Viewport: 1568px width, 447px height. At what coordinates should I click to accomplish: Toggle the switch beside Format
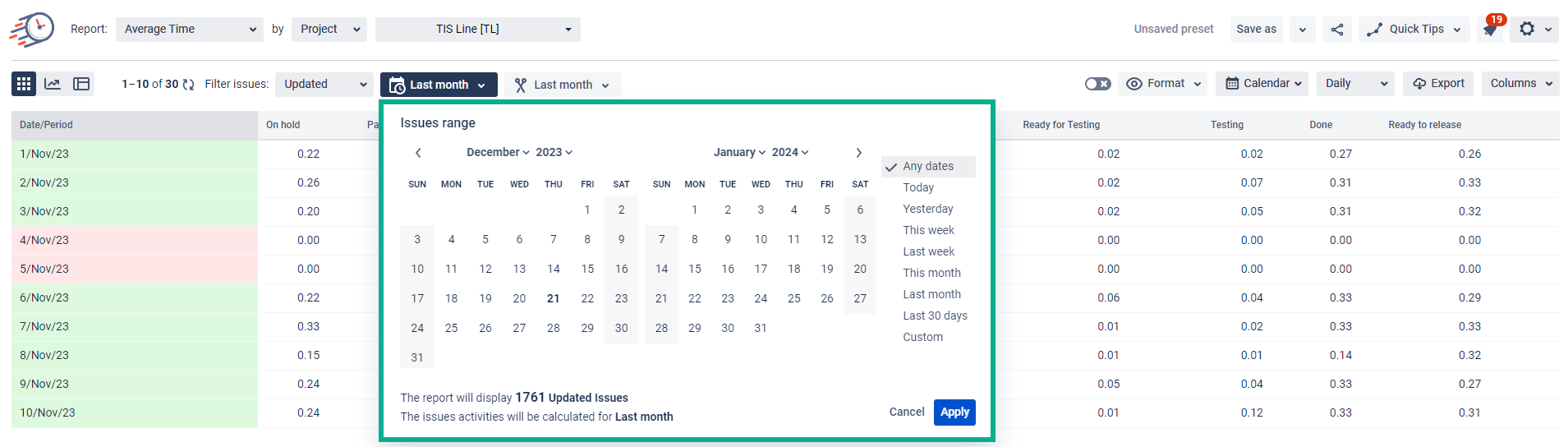pyautogui.click(x=1097, y=84)
